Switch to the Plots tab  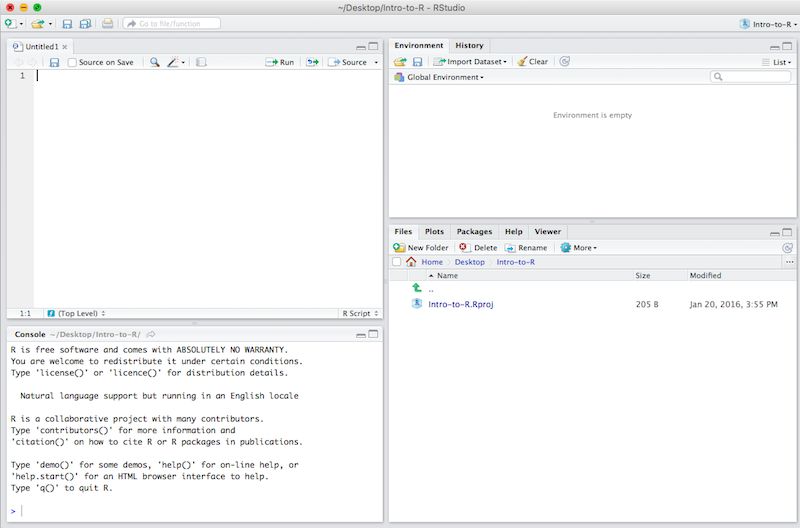tap(434, 232)
